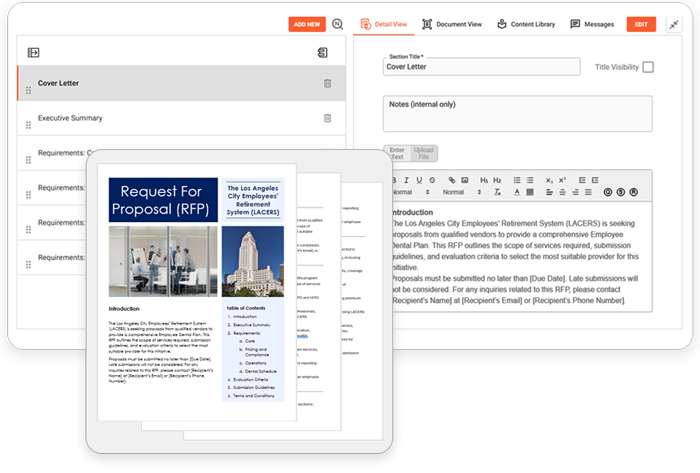
Task: Open the Normal dropdown left of clear-formatting icon
Action: [x=462, y=192]
